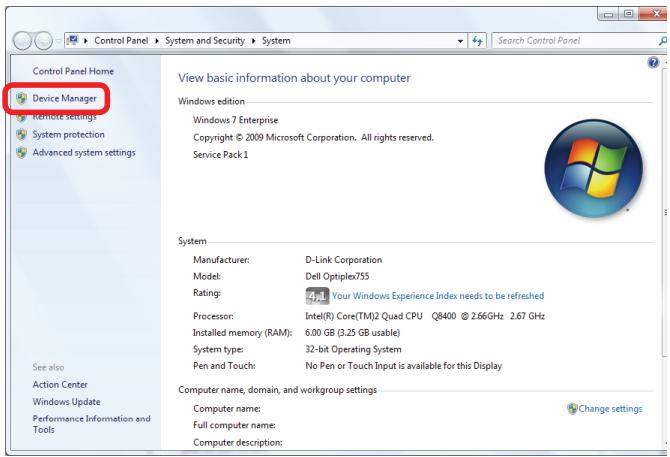
Task: Select 'Dell Optiplex755' model value
Action: [x=337, y=276]
